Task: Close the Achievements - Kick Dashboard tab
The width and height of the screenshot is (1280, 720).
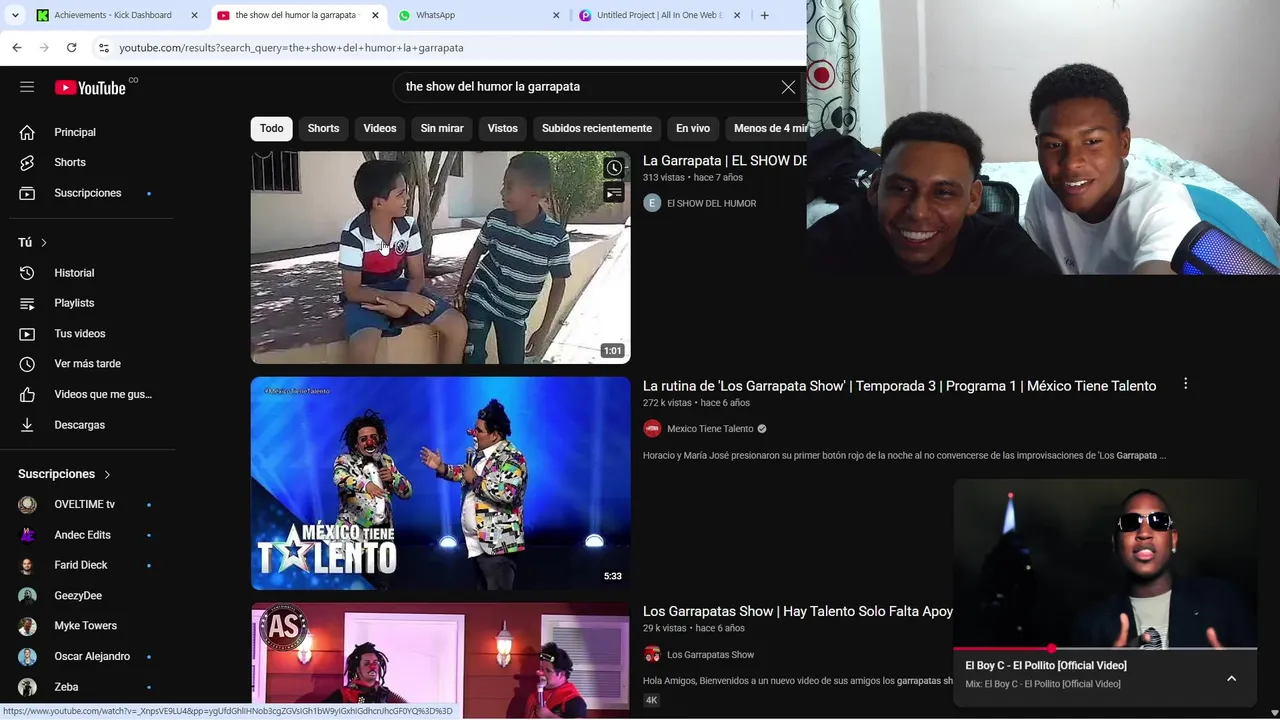Action: (x=194, y=15)
